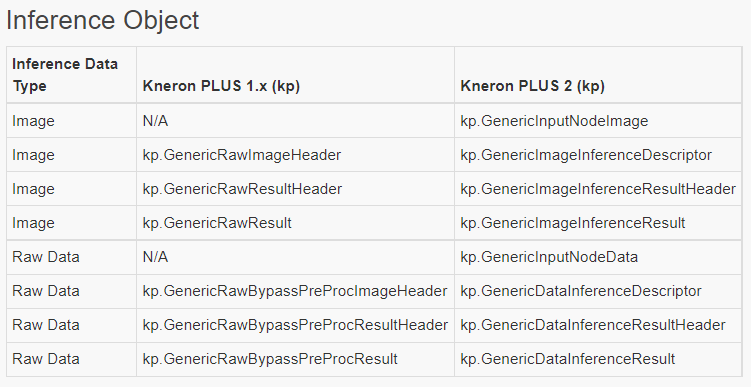751x387 pixels.
Task: Click kp.GenericRawImageHeader text
Action: click(x=242, y=155)
